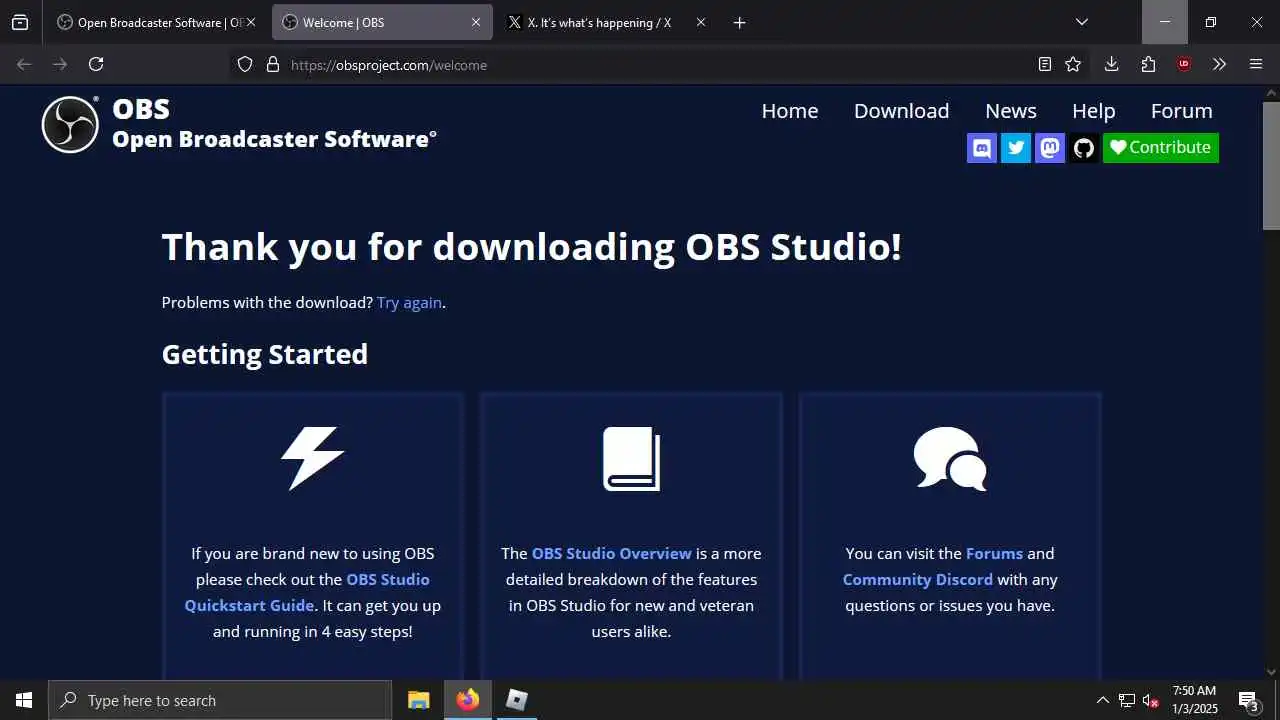
Task: Open the Home nav item
Action: 790,111
